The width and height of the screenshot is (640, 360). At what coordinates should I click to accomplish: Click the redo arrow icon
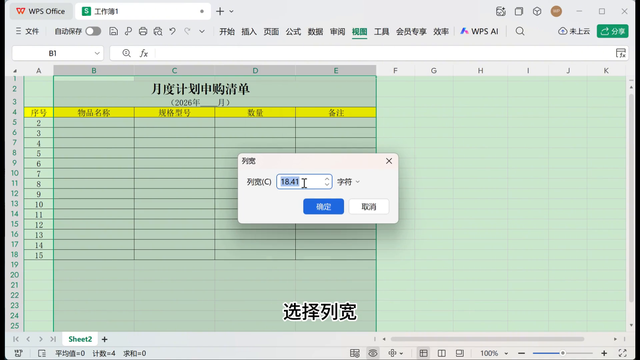[x=187, y=31]
